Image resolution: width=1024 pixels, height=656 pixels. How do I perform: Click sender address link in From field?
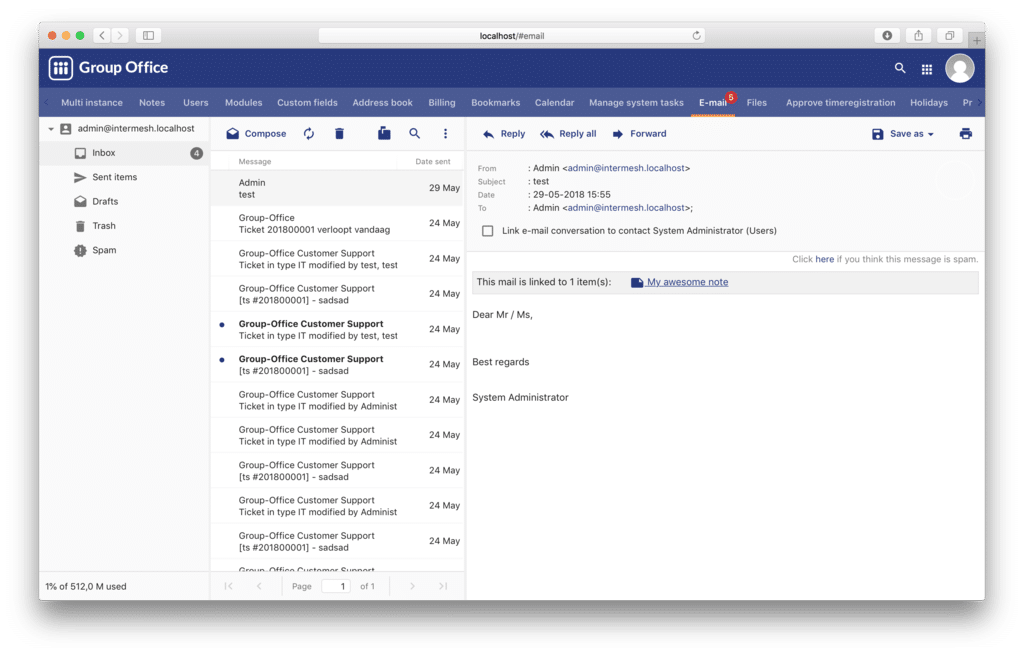coord(626,168)
